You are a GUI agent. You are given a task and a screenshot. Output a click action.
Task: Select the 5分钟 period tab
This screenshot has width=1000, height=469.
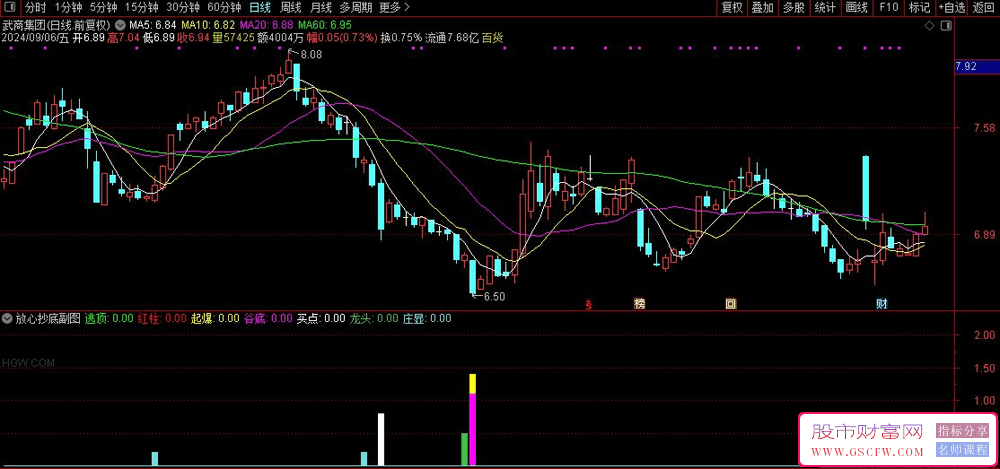[103, 8]
